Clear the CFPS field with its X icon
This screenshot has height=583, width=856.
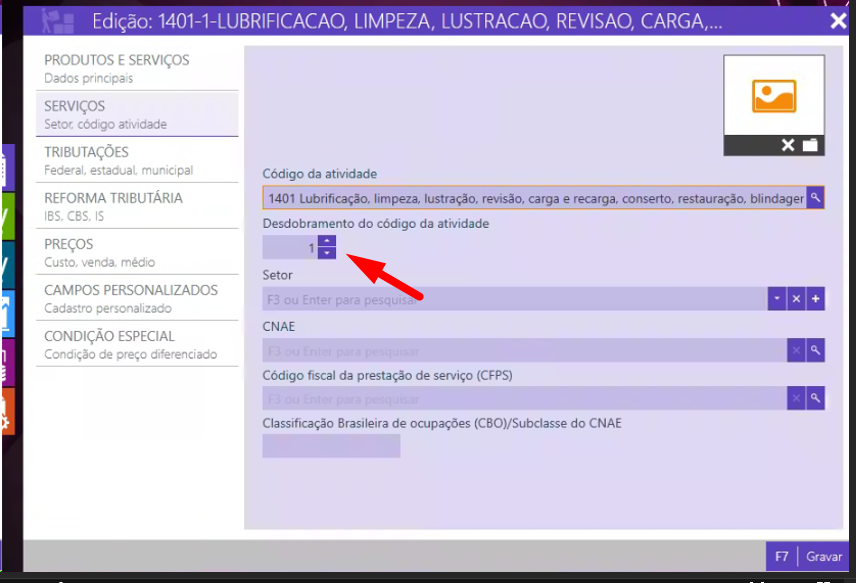pos(796,398)
